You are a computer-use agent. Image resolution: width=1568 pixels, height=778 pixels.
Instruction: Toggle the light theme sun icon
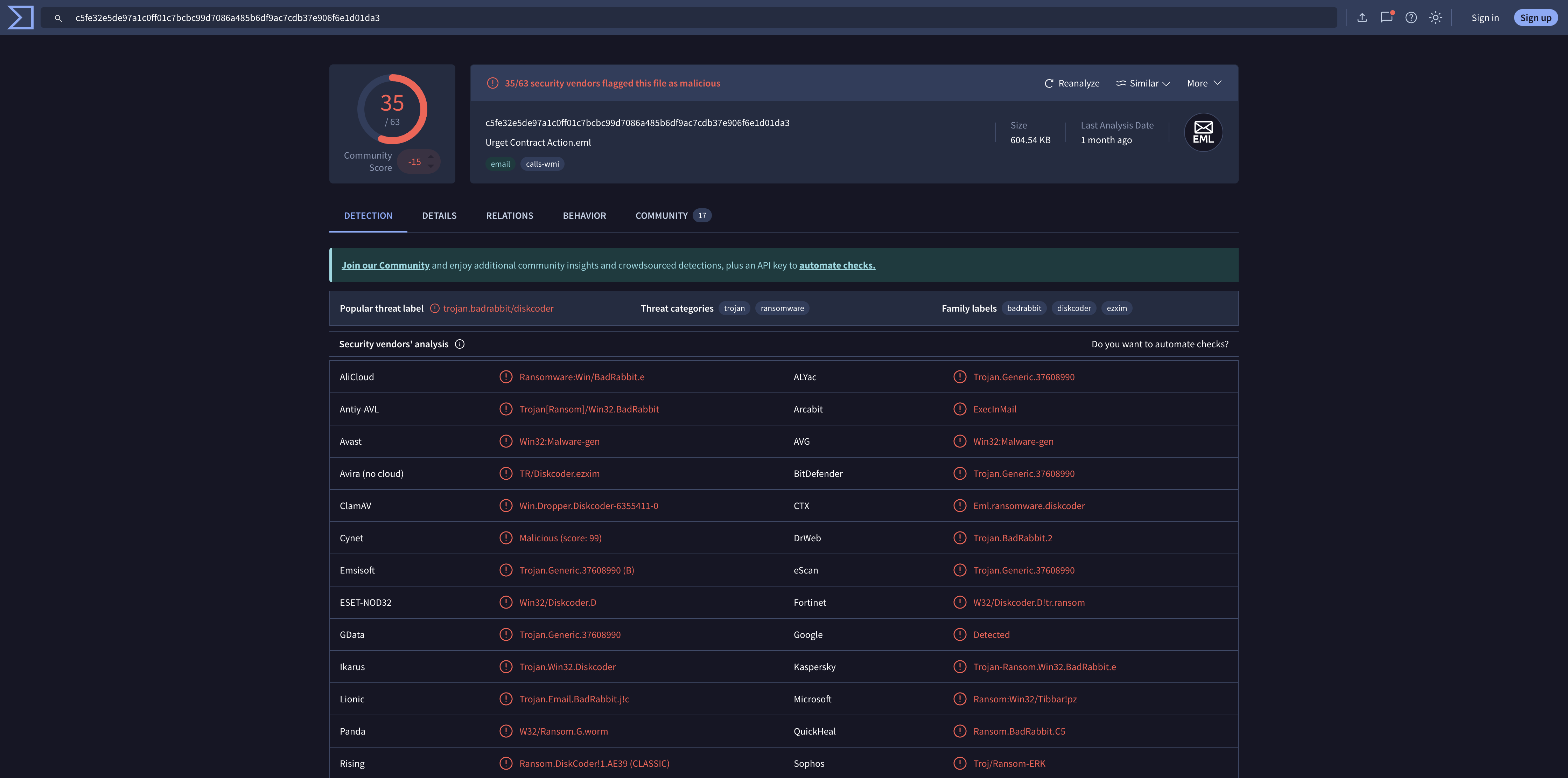click(1435, 18)
